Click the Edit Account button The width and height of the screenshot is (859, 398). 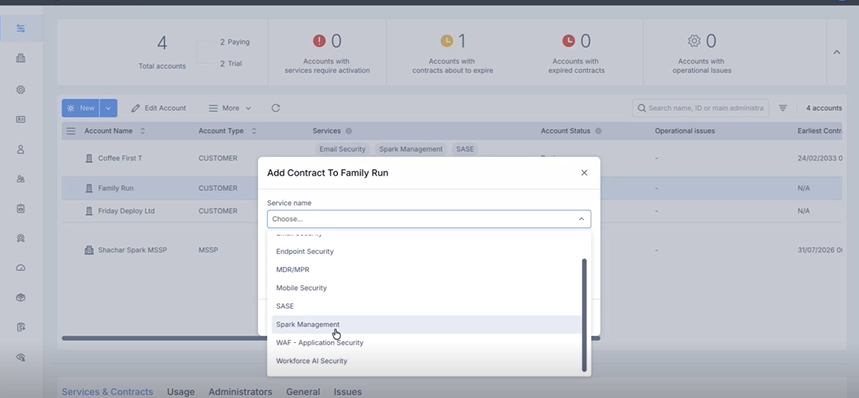(159, 108)
